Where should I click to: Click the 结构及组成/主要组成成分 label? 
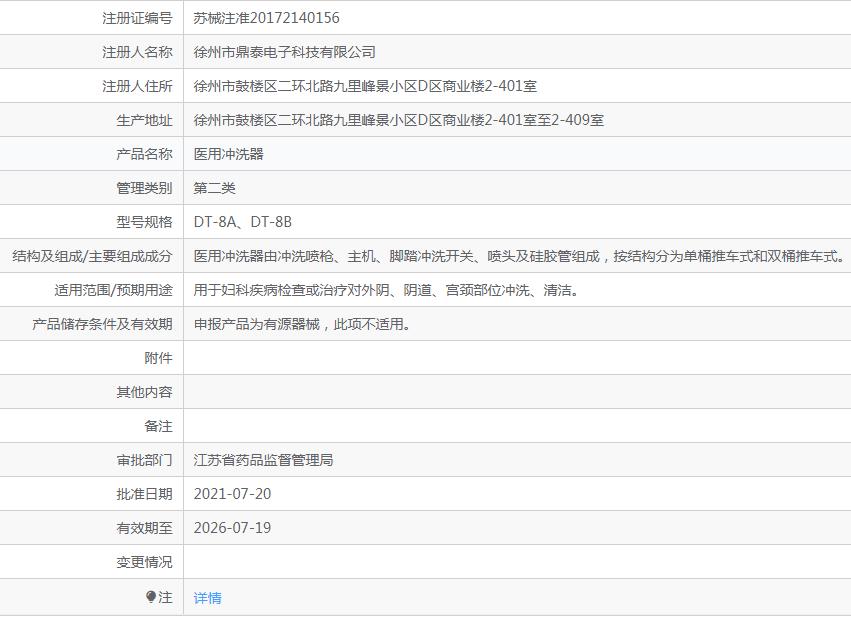tap(92, 256)
